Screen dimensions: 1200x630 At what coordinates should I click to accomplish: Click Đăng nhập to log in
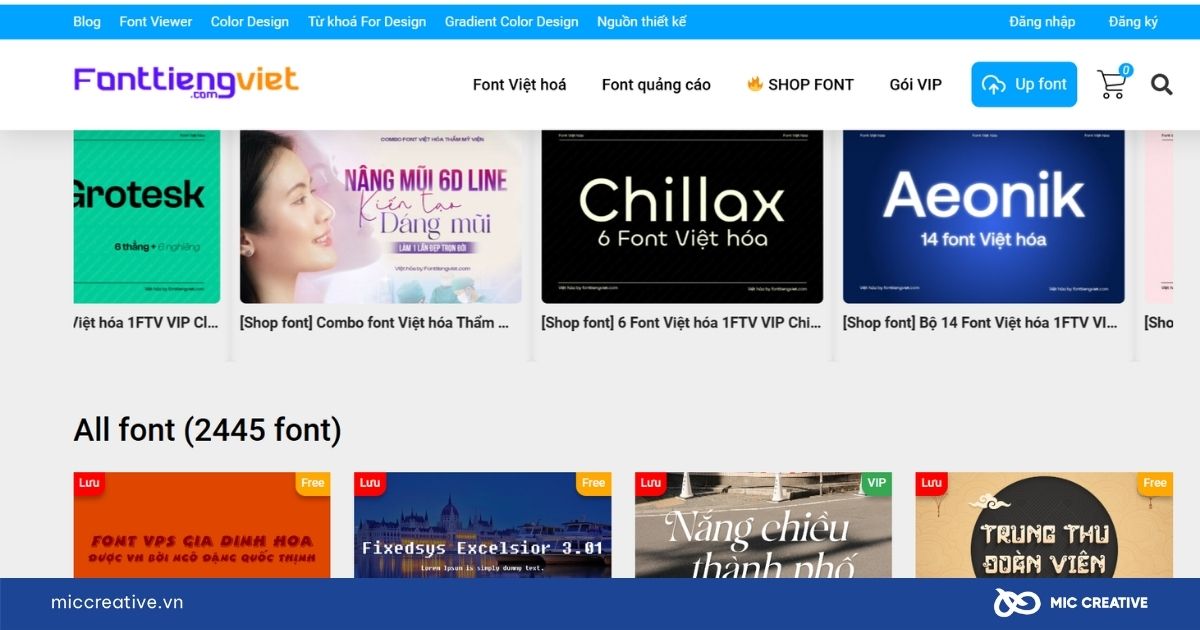(1042, 21)
